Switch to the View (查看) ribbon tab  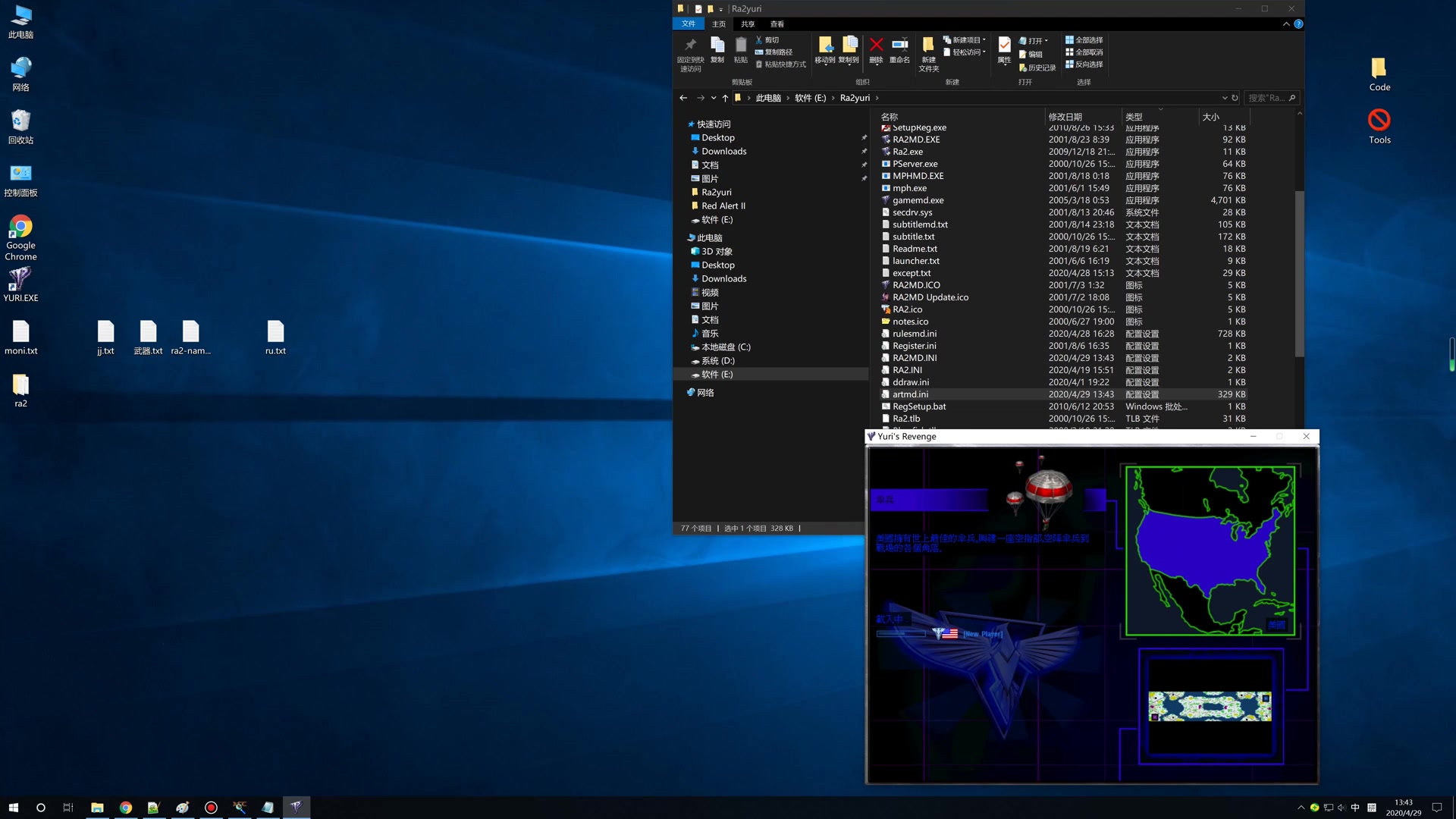coord(777,24)
